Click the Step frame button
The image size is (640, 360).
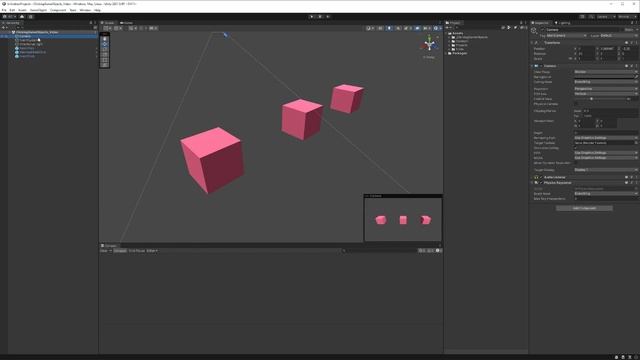click(328, 17)
